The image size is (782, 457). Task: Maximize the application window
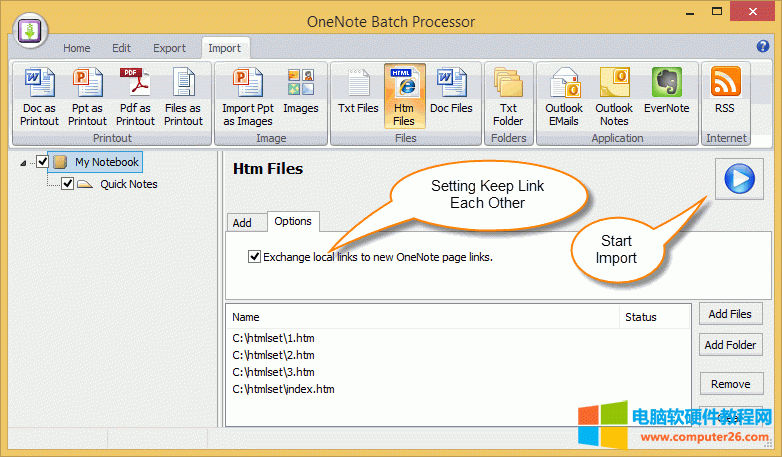[717, 11]
